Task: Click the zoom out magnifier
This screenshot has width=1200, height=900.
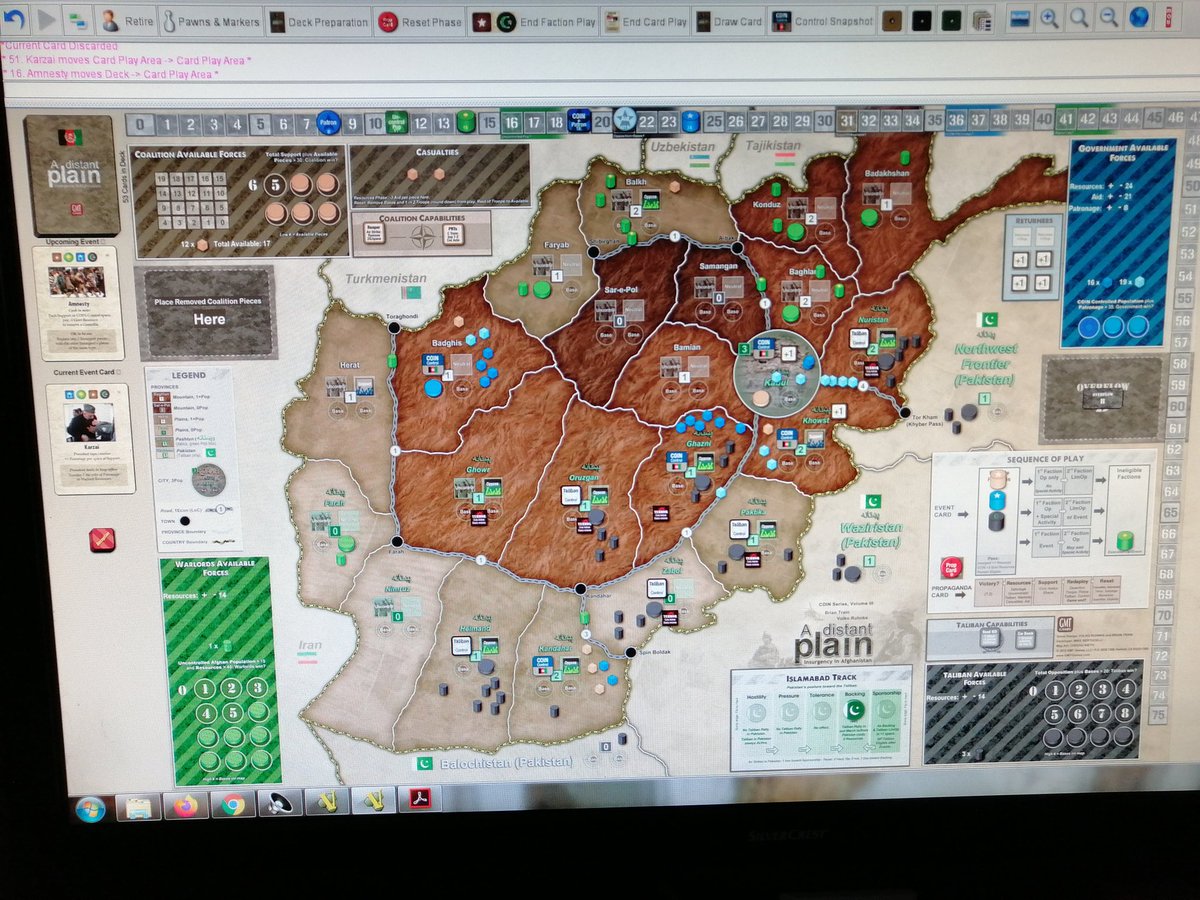Action: click(x=1109, y=16)
